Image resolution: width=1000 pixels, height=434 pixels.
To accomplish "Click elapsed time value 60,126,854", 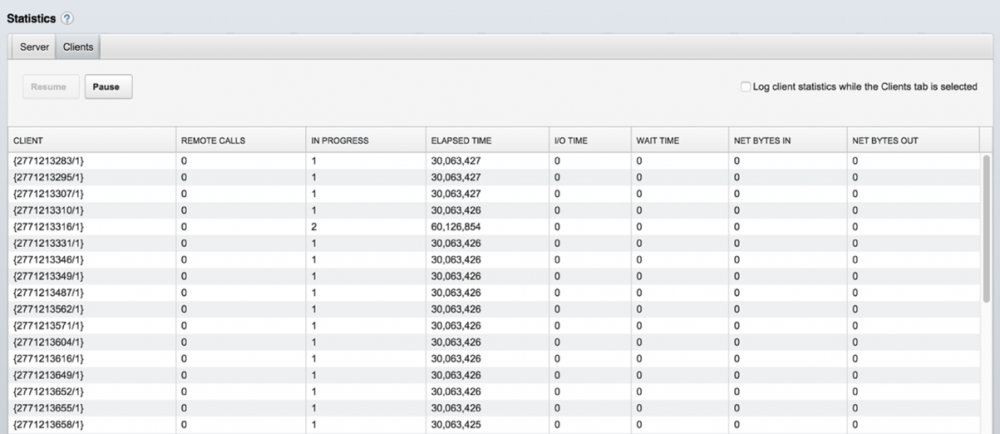I will pos(456,227).
